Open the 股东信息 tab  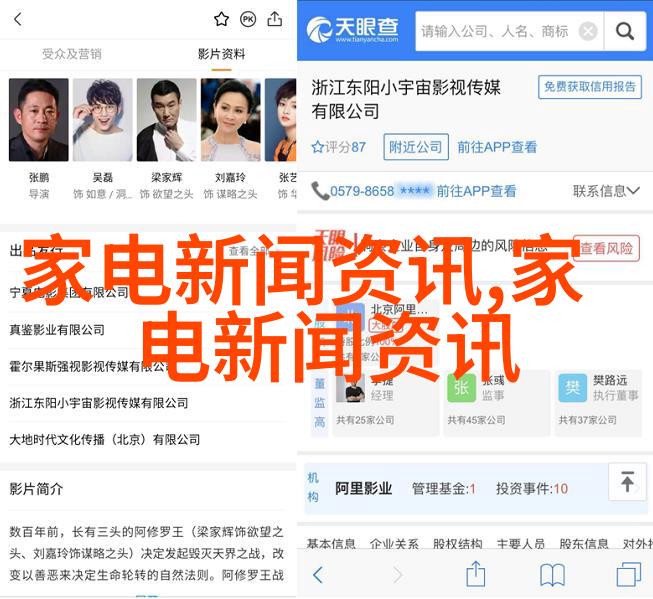[x=584, y=543]
